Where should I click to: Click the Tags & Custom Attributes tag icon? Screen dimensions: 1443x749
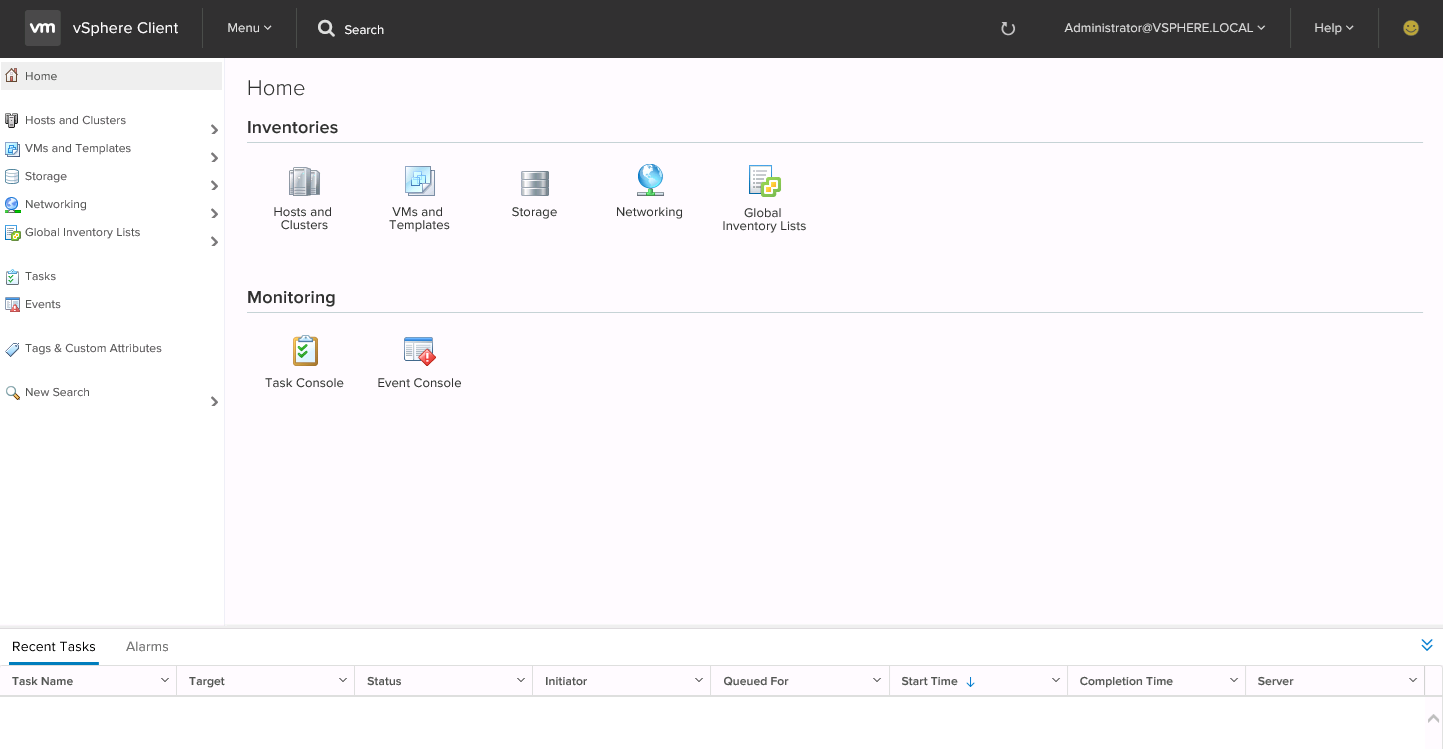tap(12, 349)
